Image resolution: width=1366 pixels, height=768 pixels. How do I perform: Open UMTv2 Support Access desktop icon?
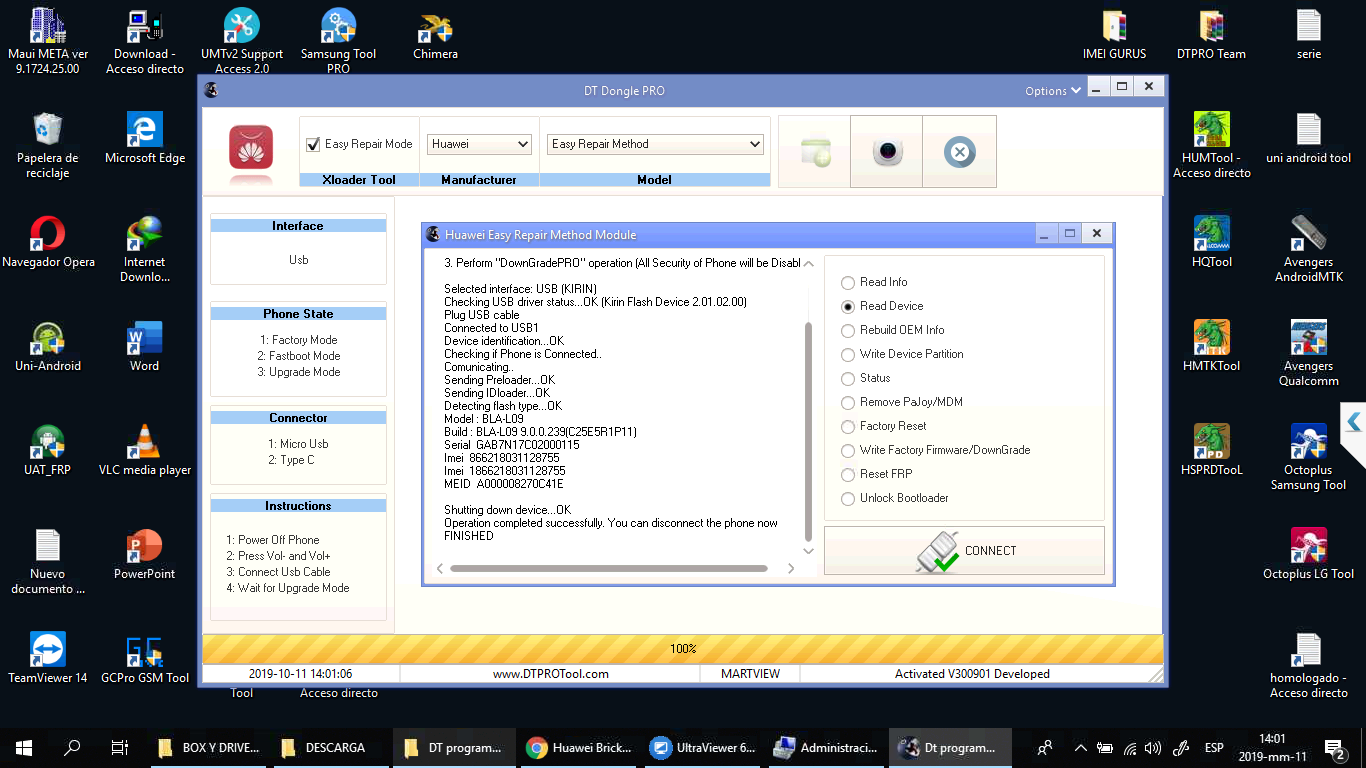(242, 40)
